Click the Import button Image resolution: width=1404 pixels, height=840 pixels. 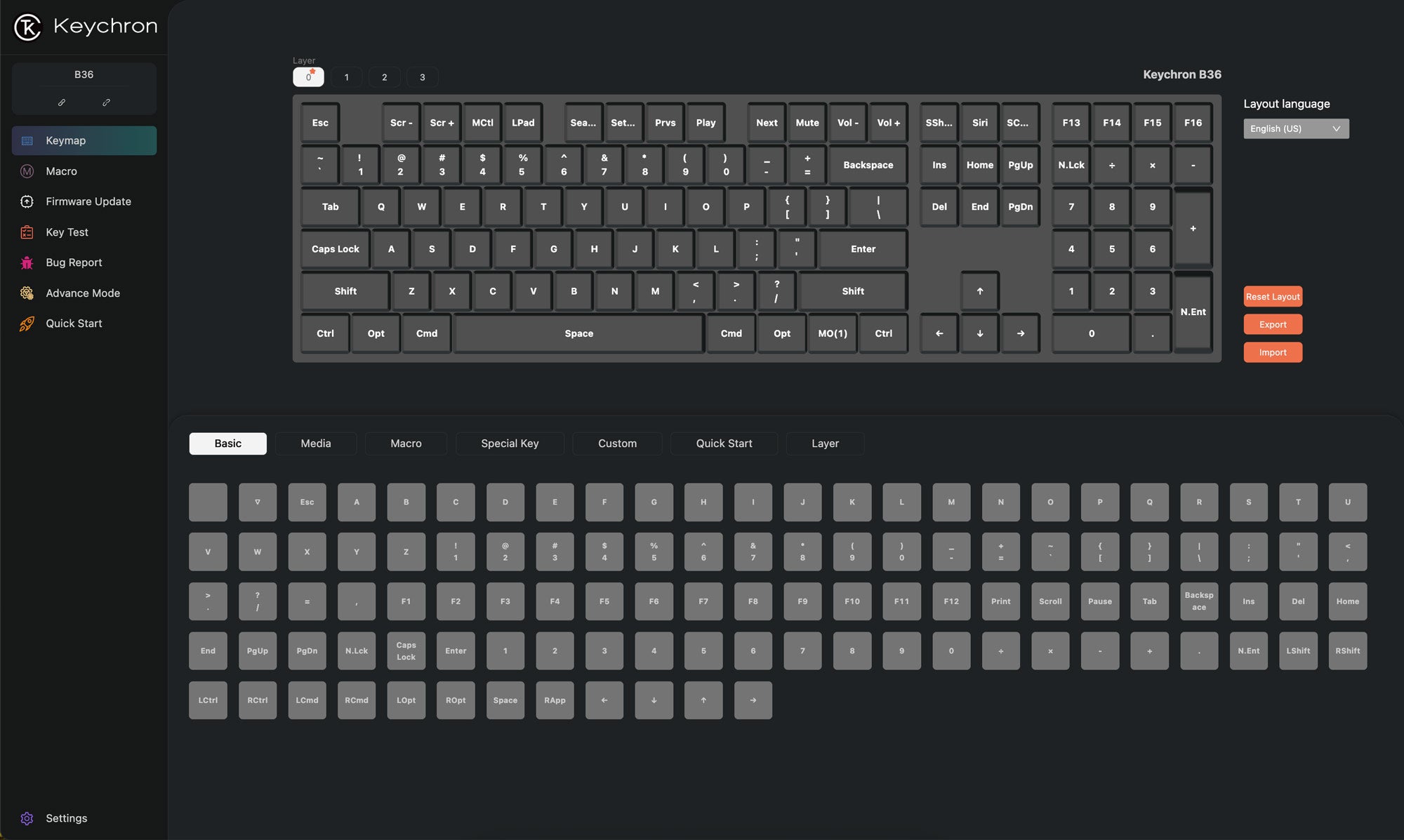pos(1272,352)
